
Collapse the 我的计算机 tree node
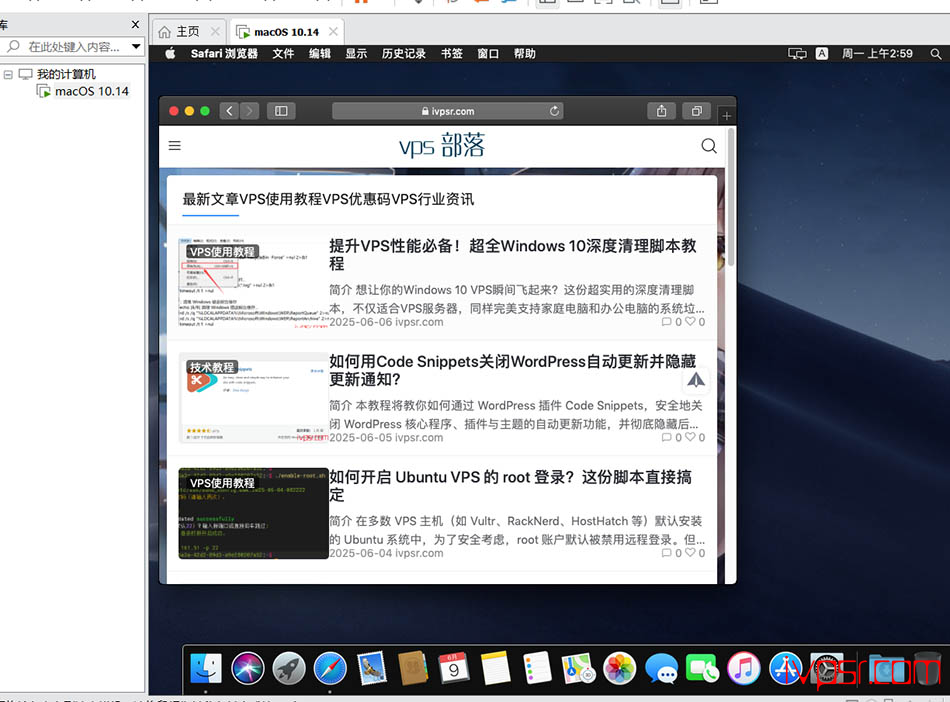[8, 75]
